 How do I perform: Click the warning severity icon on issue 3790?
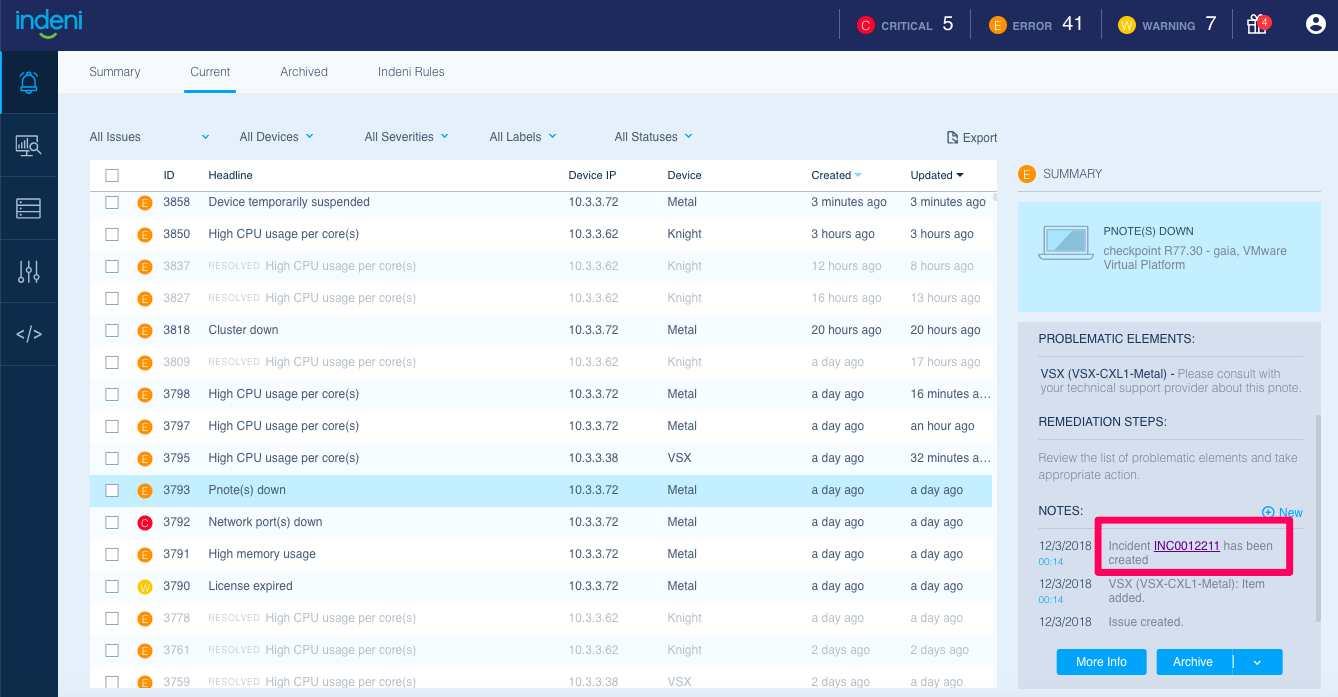[145, 586]
